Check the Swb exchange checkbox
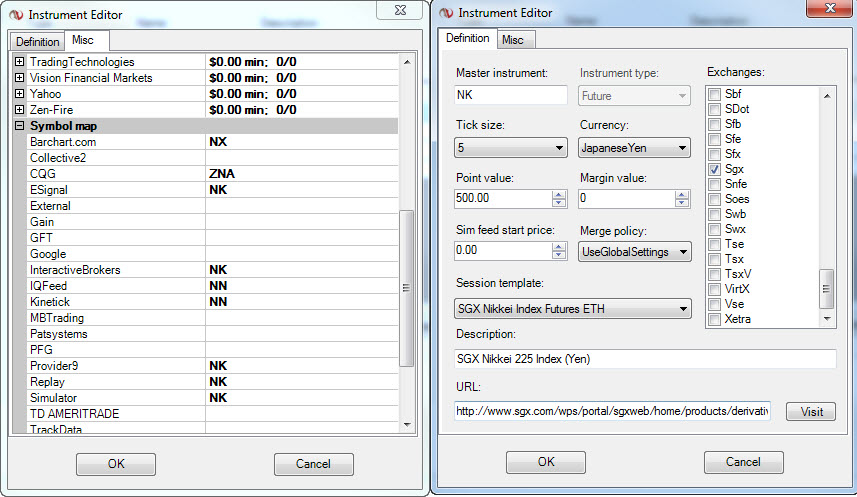The image size is (857, 497). (x=714, y=214)
